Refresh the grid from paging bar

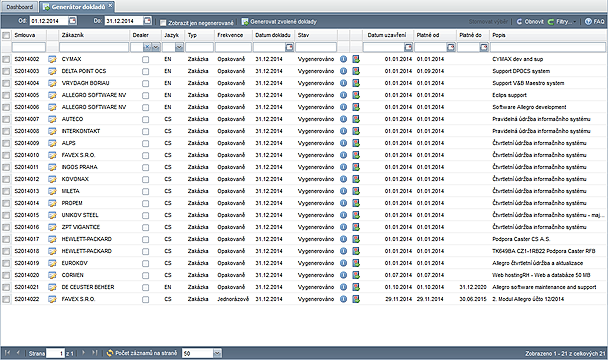coord(110,353)
